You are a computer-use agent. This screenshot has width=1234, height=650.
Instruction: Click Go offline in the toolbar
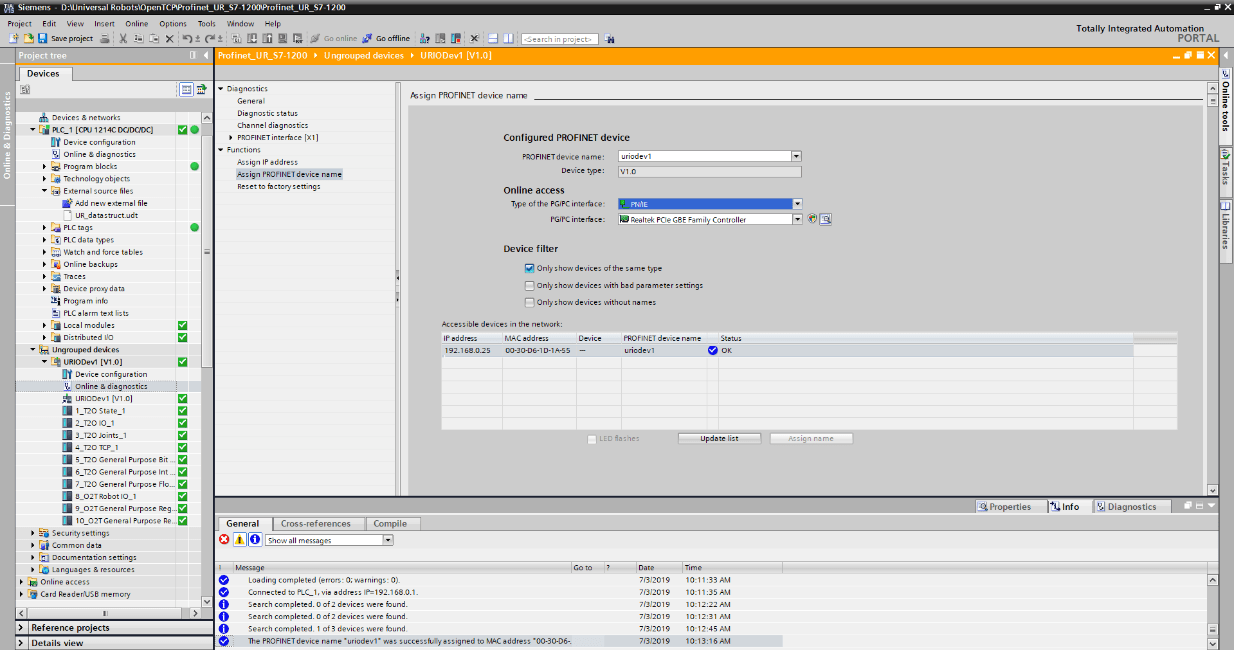coord(387,38)
